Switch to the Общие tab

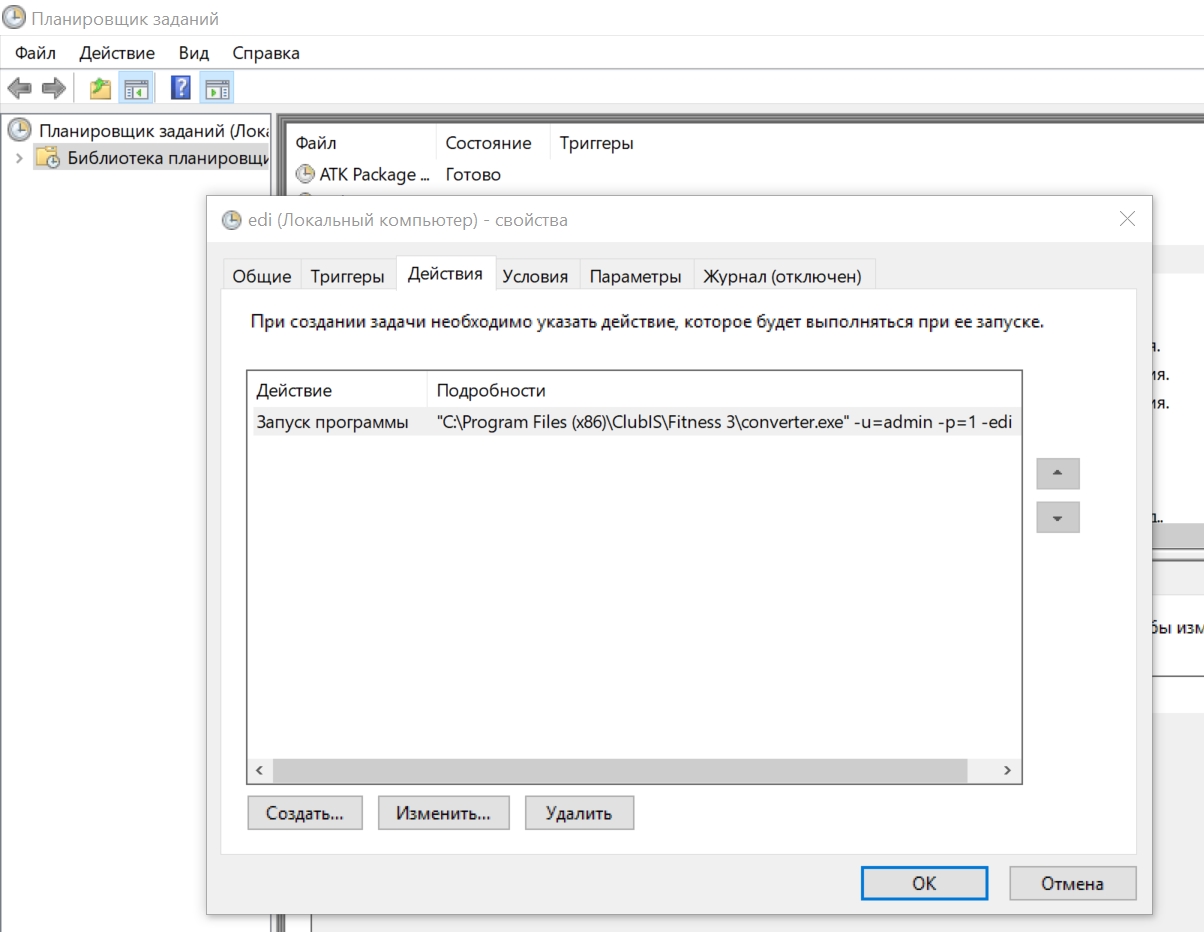262,276
